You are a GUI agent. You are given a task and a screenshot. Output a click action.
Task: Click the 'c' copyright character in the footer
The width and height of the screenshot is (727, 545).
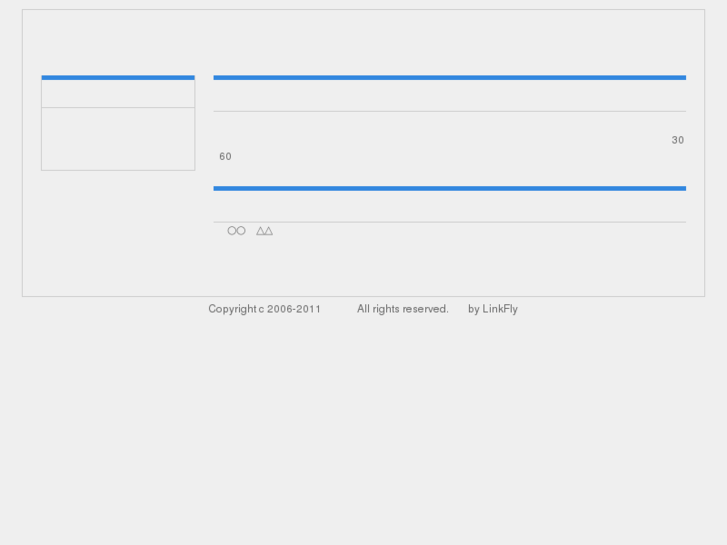point(261,309)
